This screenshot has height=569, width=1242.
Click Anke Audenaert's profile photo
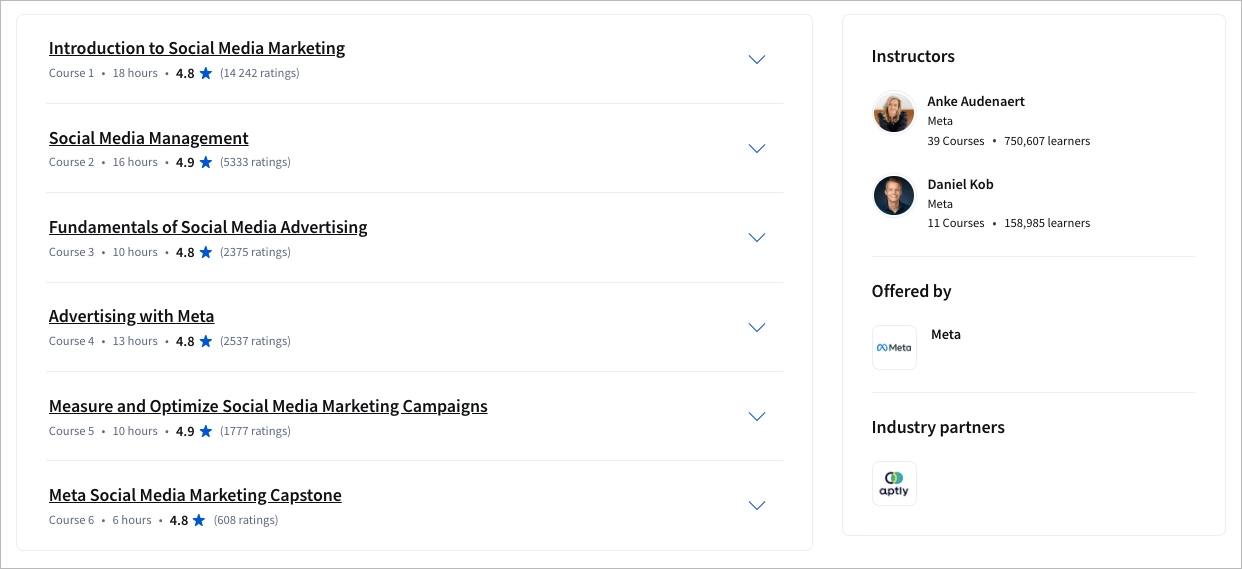(x=894, y=112)
